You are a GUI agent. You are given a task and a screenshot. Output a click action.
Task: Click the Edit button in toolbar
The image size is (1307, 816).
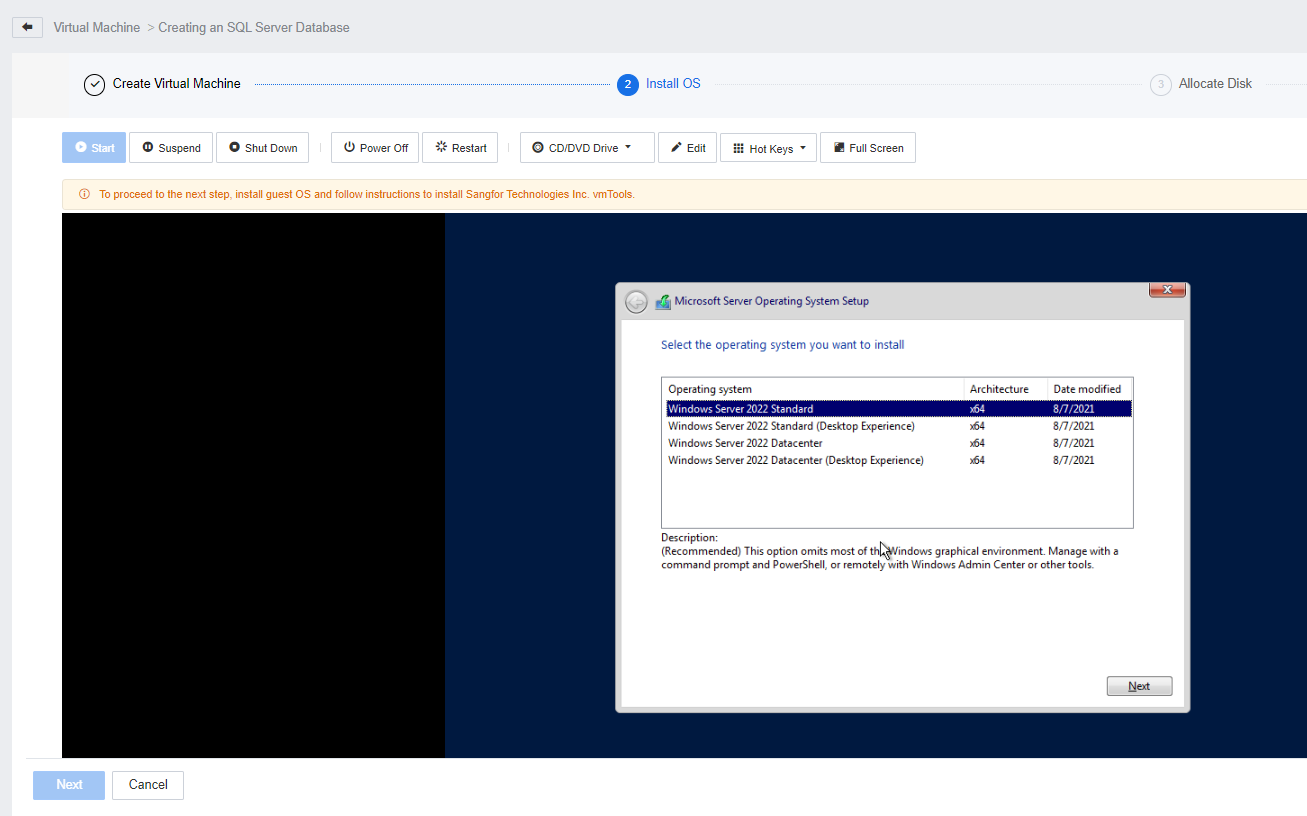point(687,148)
